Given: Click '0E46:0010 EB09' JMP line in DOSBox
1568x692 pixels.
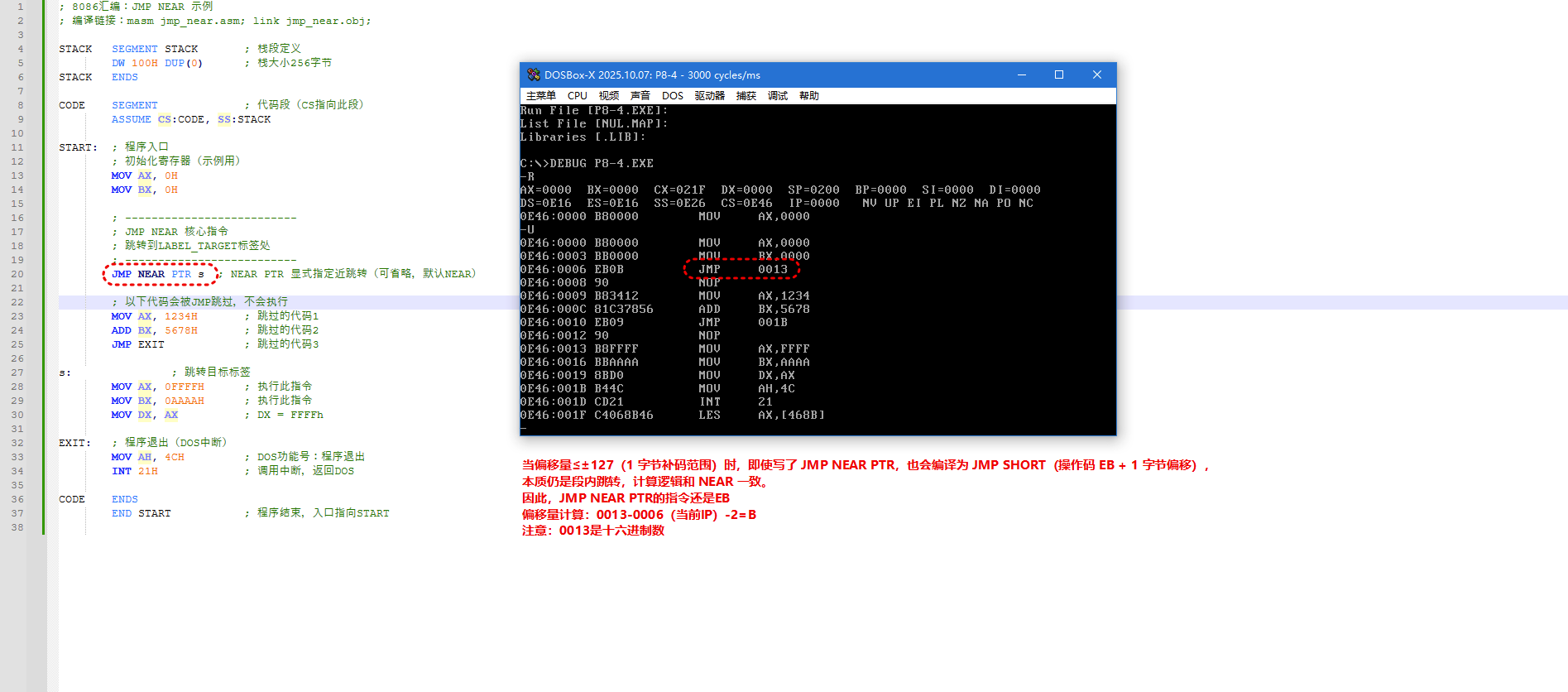Looking at the screenshot, I should pos(654,323).
